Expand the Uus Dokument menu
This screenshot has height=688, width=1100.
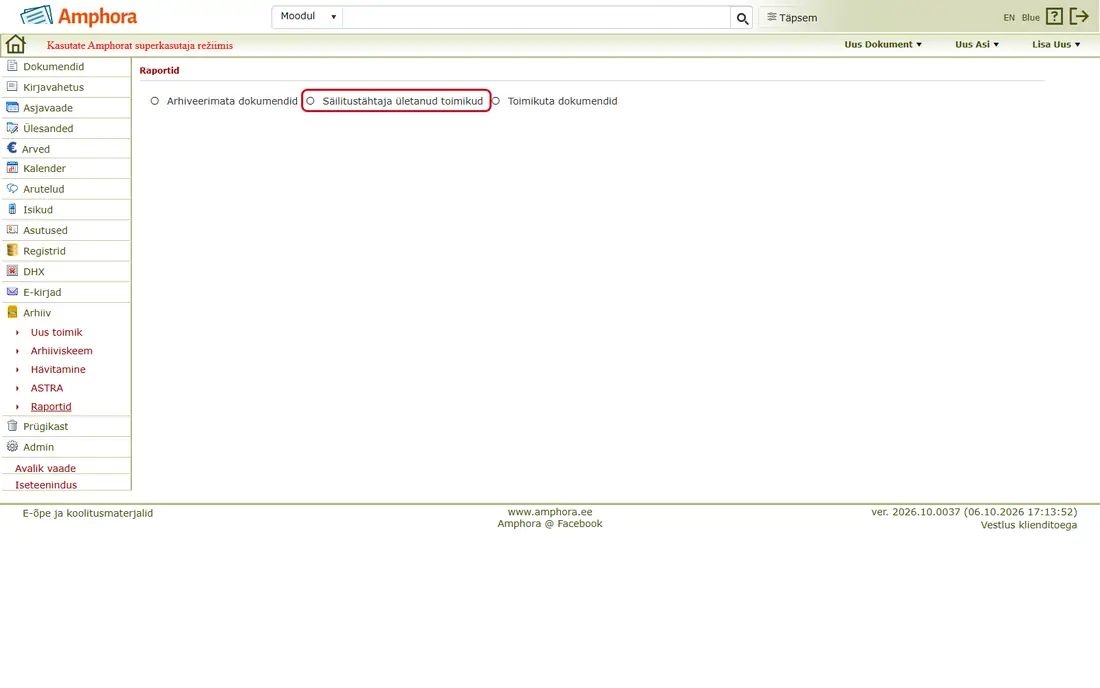tap(883, 44)
